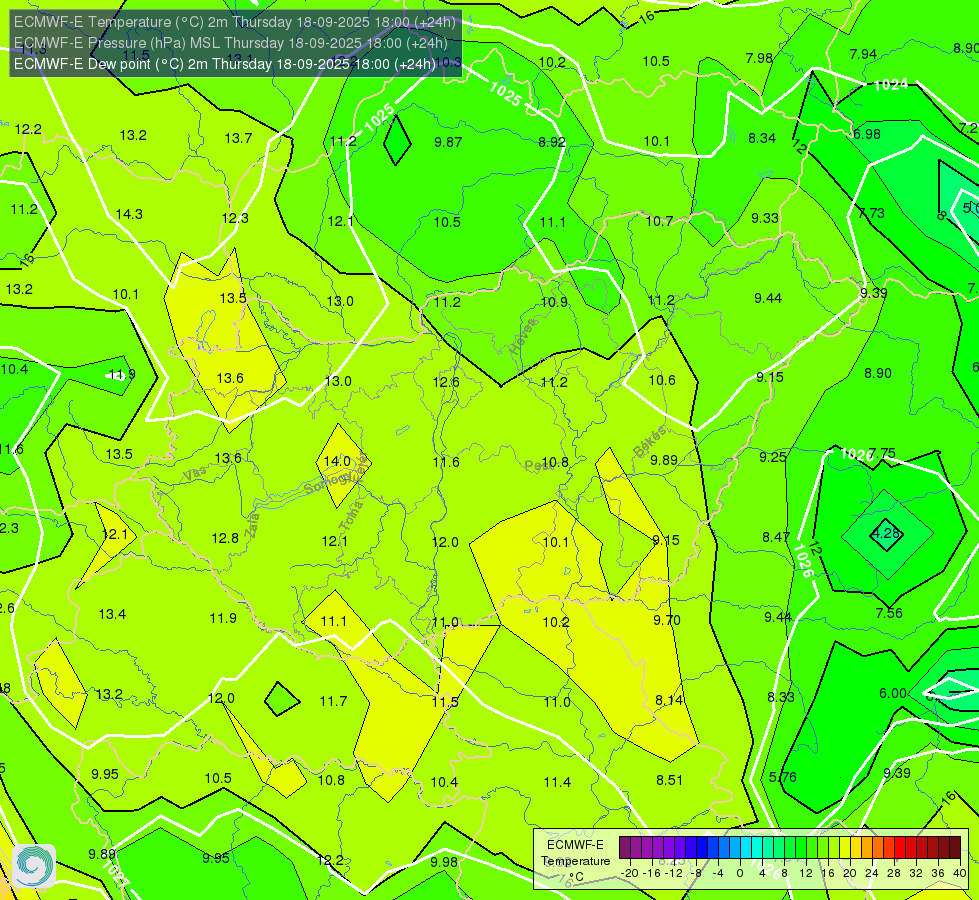Click the map value 9.33
Image resolution: width=979 pixels, height=900 pixels.
(x=765, y=218)
